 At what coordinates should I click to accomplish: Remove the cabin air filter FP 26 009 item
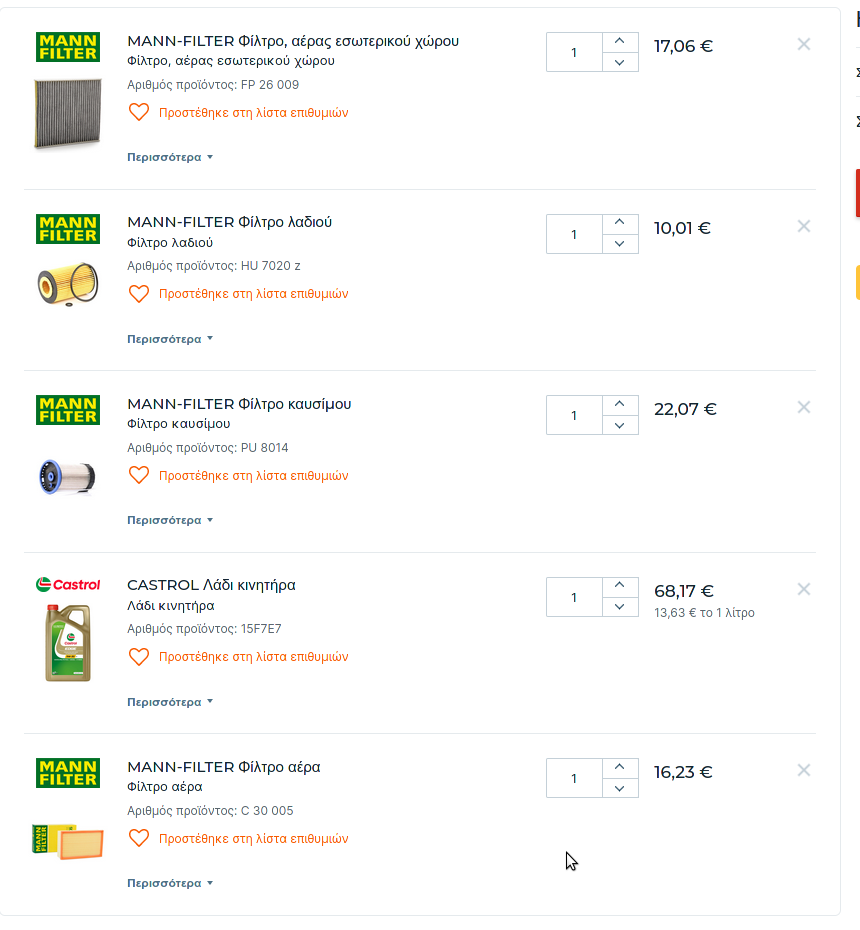coord(804,44)
